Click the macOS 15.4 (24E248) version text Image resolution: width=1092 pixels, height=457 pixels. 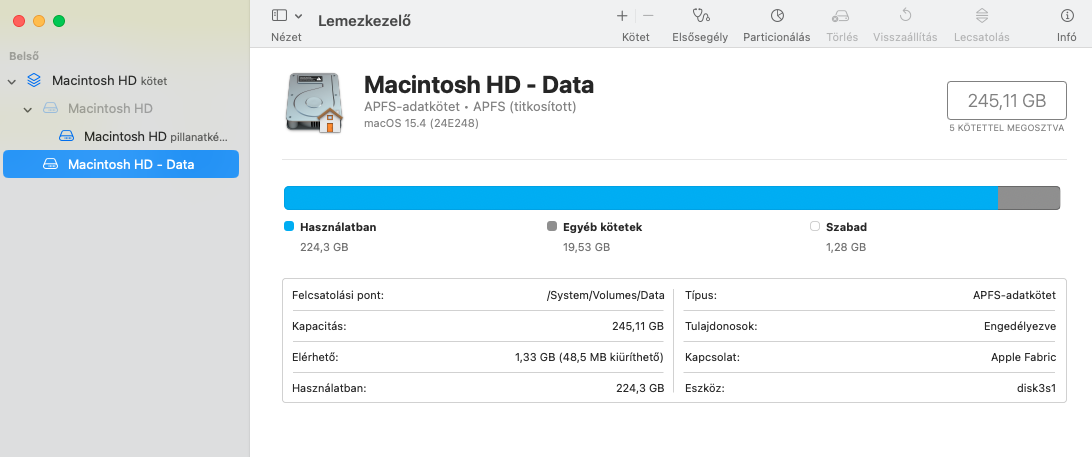click(x=421, y=123)
